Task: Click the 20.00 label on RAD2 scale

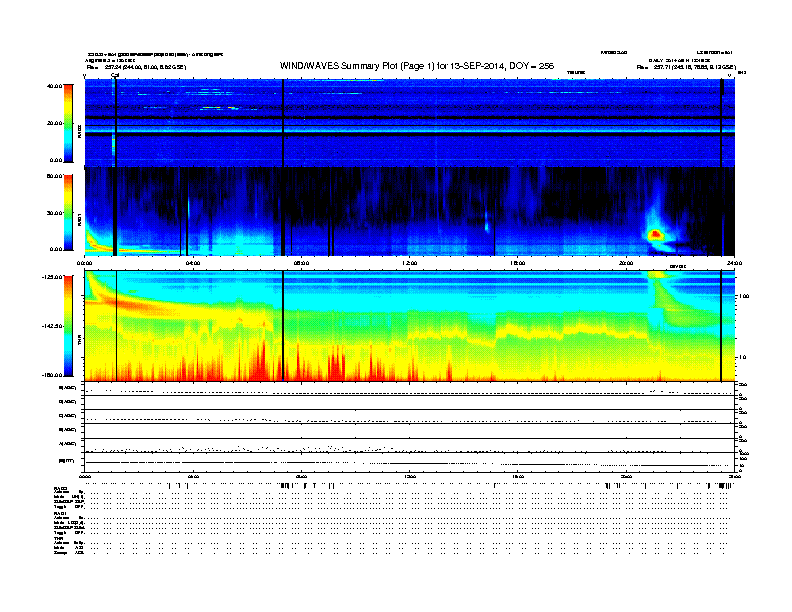Action: 54,123
